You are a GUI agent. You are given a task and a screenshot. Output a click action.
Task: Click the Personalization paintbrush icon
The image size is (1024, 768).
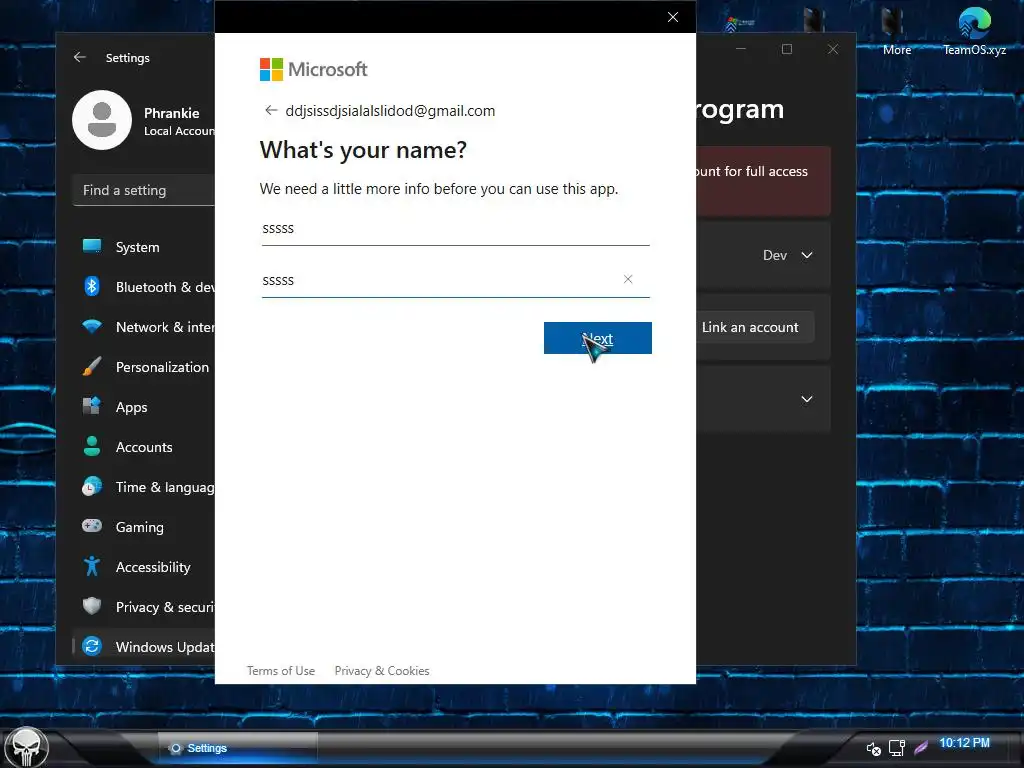(x=92, y=366)
